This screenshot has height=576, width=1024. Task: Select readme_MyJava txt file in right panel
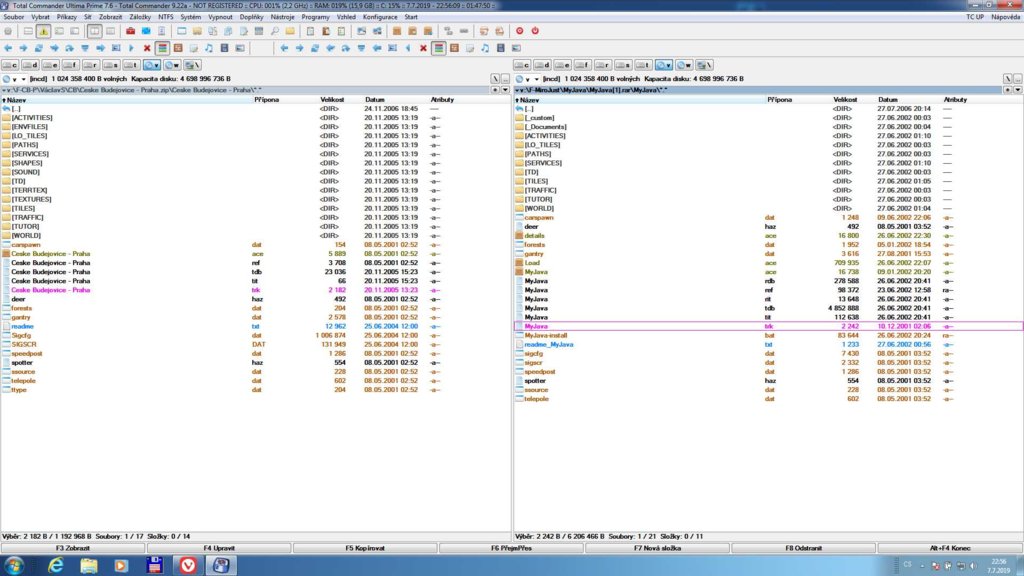click(769, 344)
